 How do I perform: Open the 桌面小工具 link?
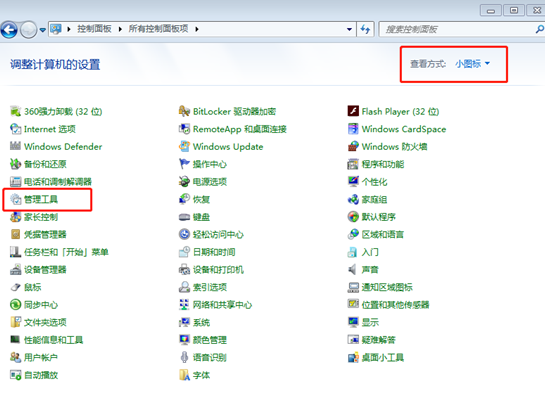pos(383,357)
